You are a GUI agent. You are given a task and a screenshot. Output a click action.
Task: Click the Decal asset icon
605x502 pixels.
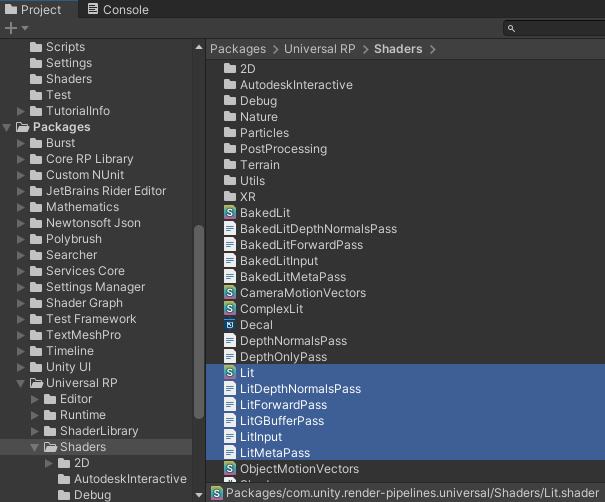(x=230, y=325)
